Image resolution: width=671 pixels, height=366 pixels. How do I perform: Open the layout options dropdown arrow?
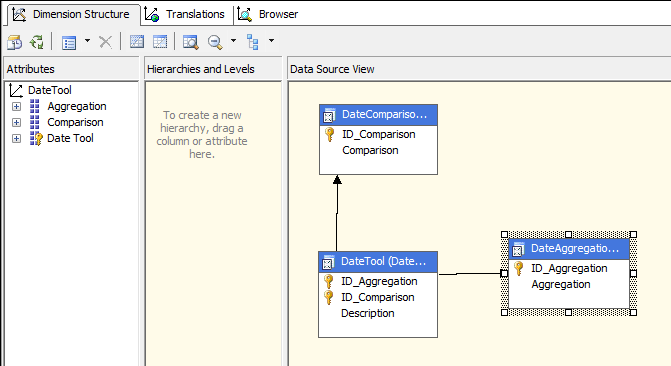tap(271, 41)
